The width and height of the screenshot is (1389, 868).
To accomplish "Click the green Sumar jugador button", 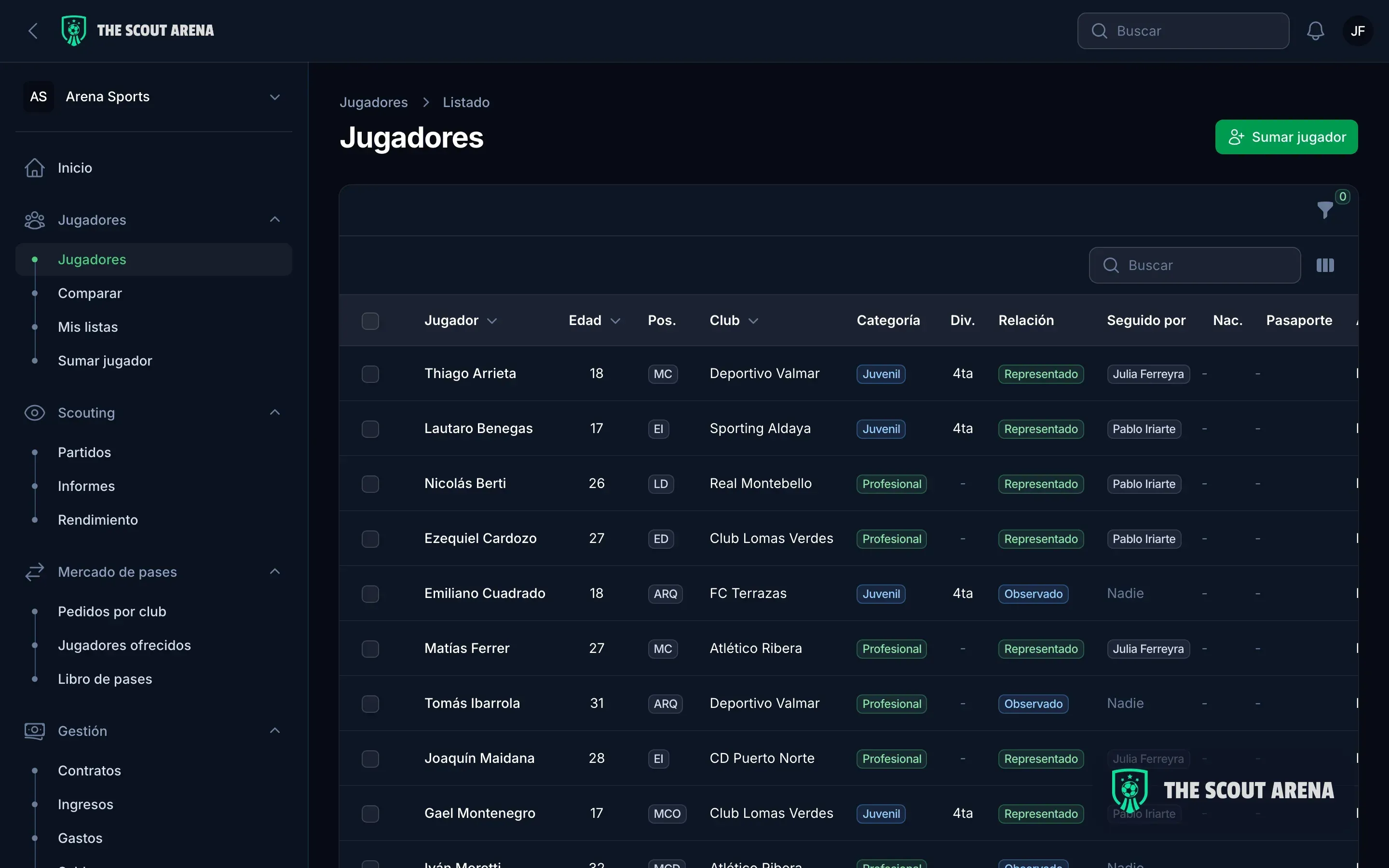I will tap(1286, 136).
